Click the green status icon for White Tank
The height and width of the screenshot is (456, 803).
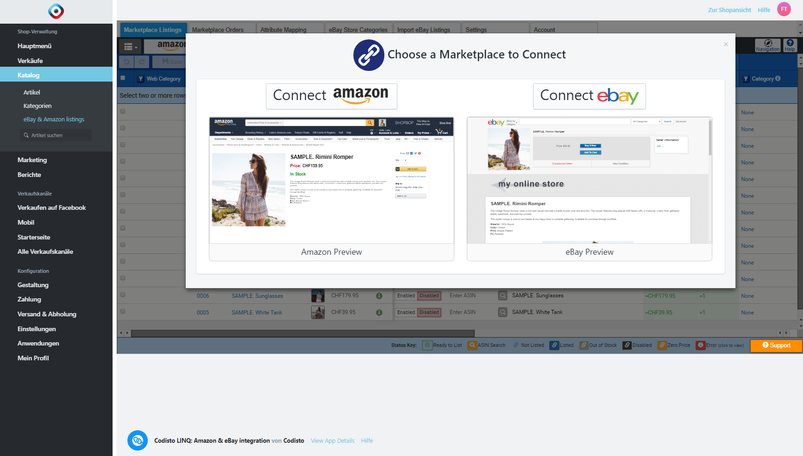pos(379,312)
